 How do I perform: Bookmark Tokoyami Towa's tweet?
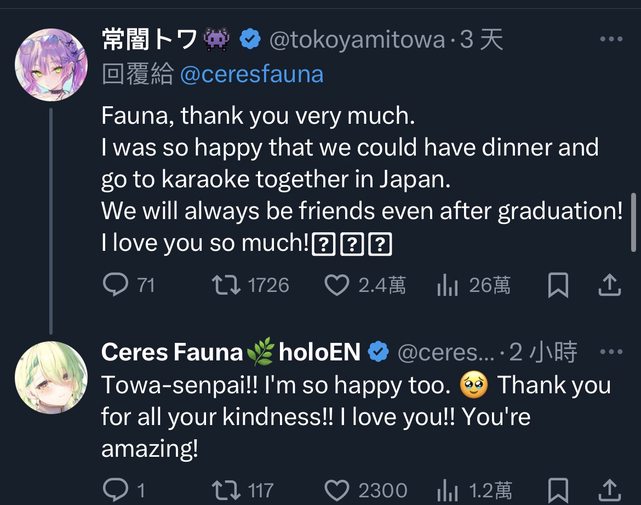point(559,286)
